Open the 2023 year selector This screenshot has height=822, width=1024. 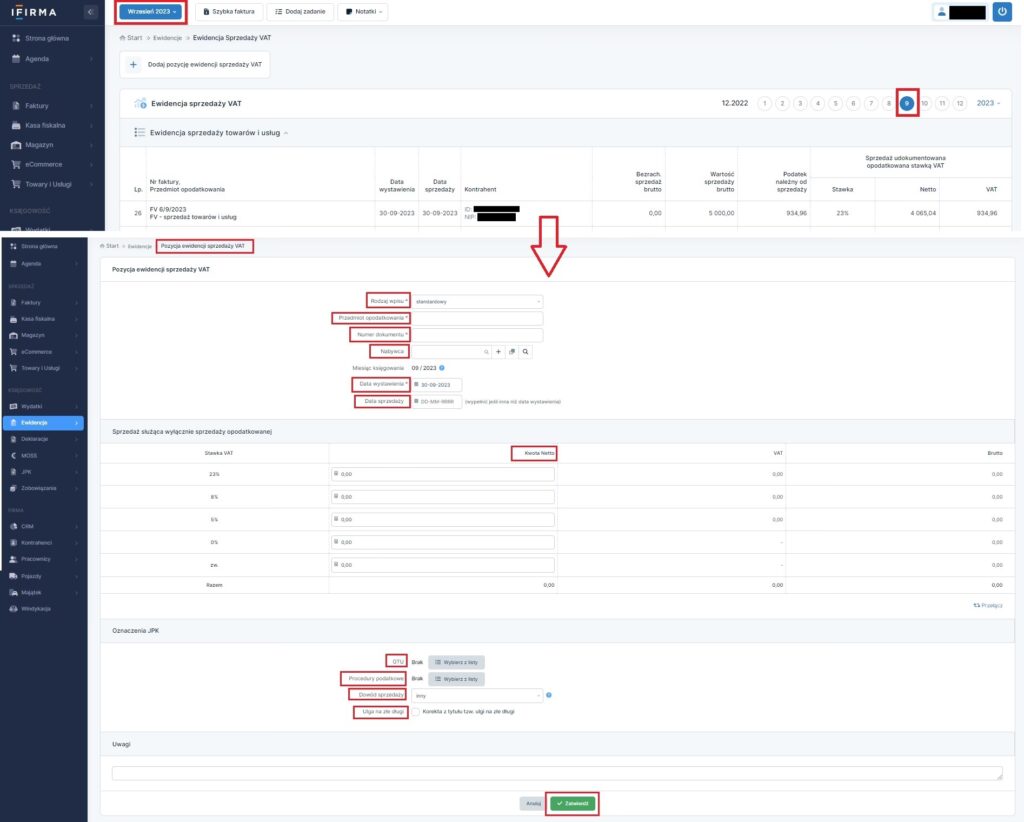(987, 103)
